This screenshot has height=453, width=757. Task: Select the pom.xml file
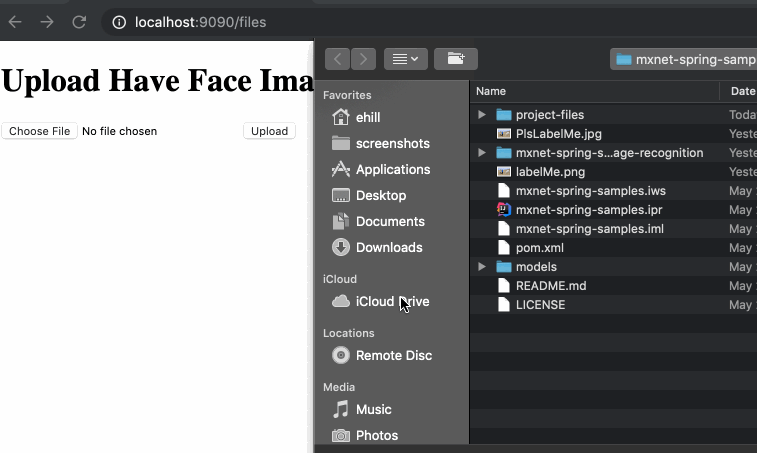click(x=614, y=248)
